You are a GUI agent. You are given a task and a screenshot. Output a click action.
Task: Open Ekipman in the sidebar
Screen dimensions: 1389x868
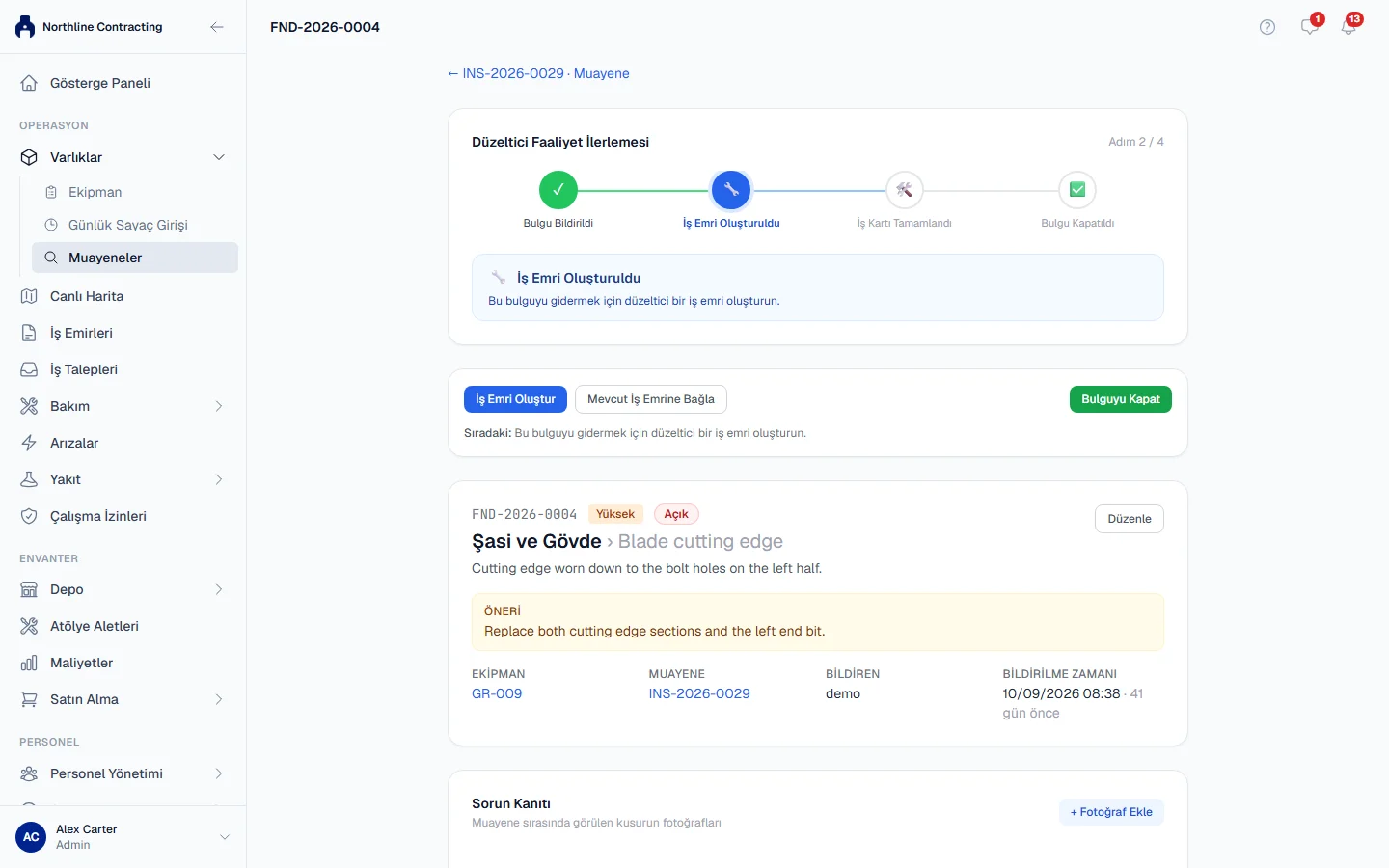(x=135, y=192)
